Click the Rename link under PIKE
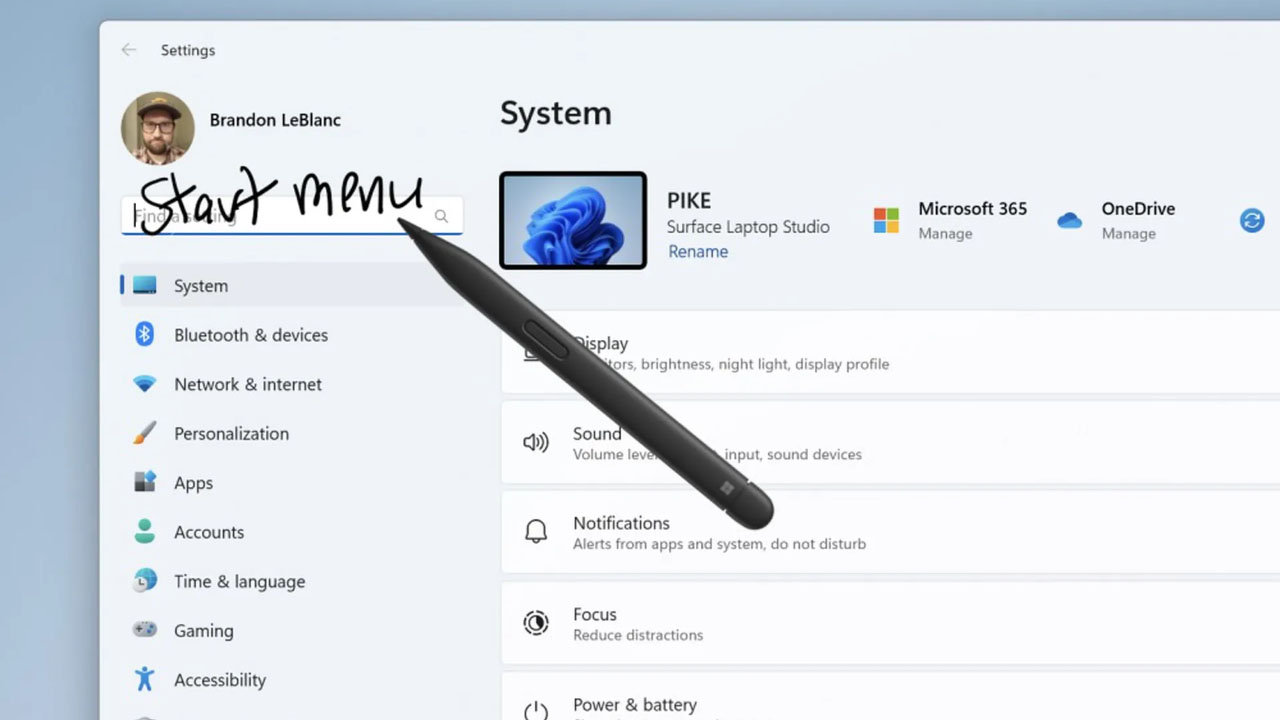This screenshot has width=1280, height=720. click(x=697, y=252)
